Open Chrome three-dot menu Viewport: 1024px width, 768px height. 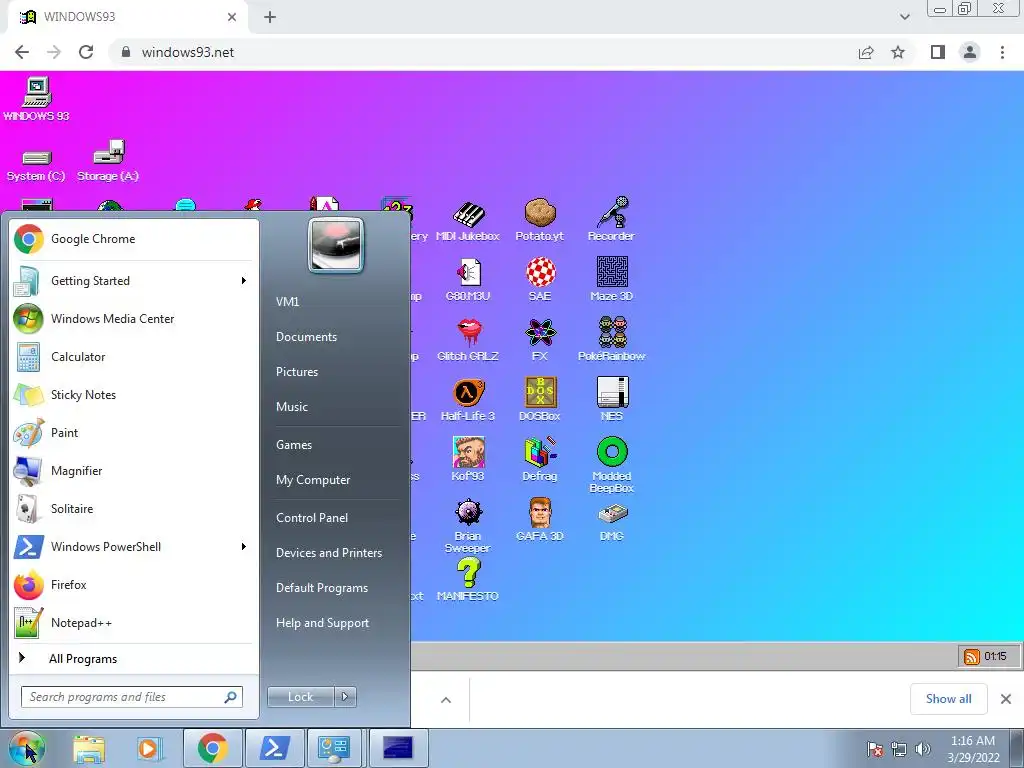[x=1002, y=52]
